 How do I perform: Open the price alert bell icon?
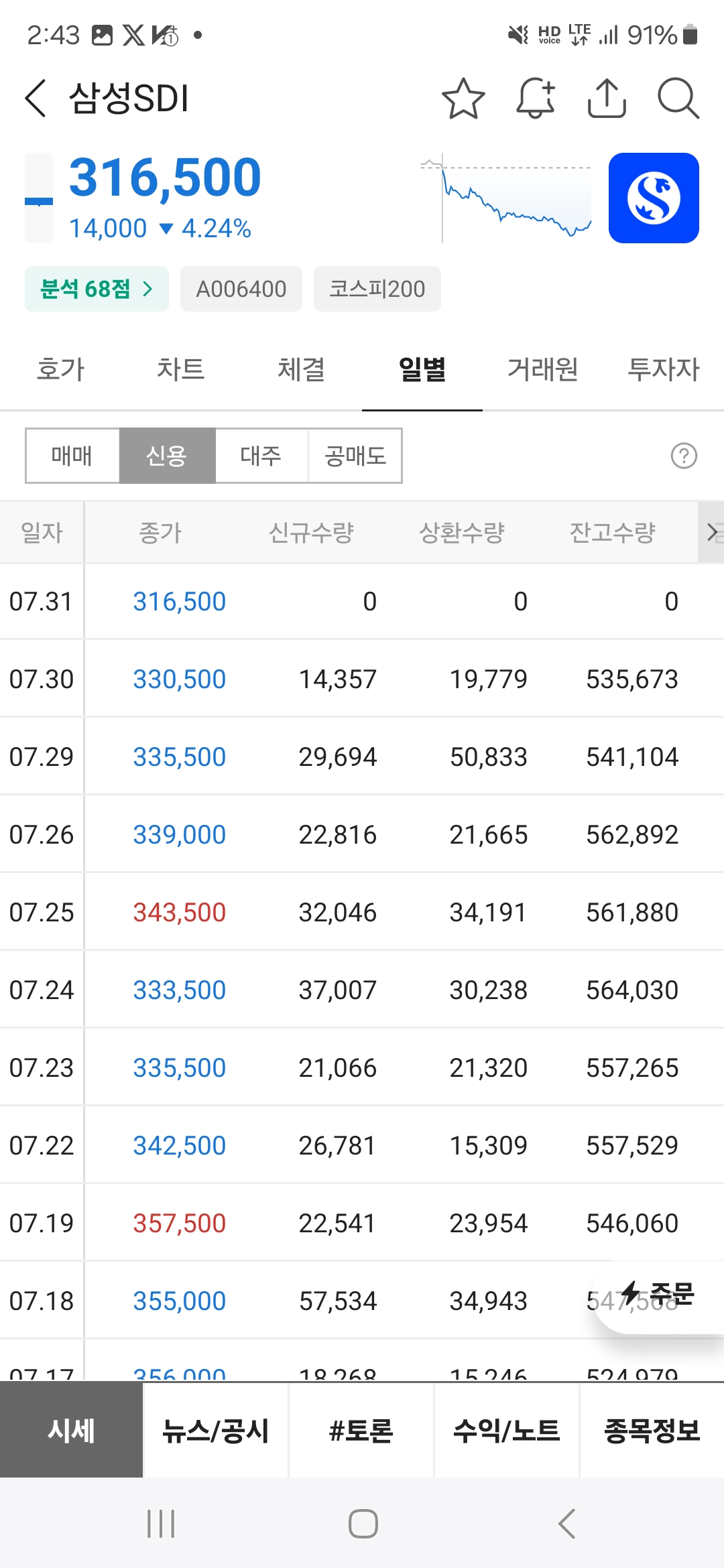(536, 99)
